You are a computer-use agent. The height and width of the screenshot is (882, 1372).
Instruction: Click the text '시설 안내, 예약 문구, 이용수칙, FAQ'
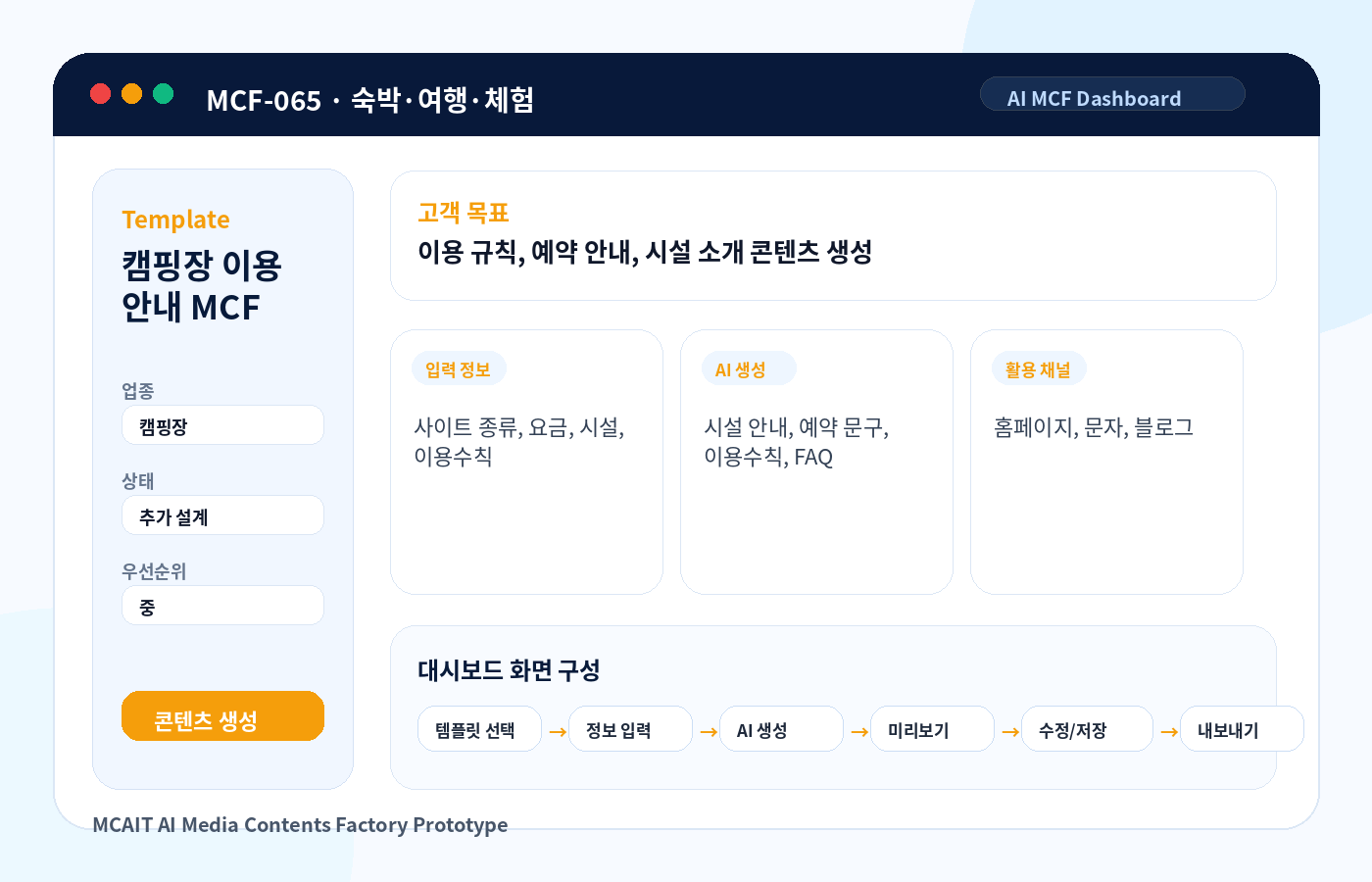click(x=797, y=442)
